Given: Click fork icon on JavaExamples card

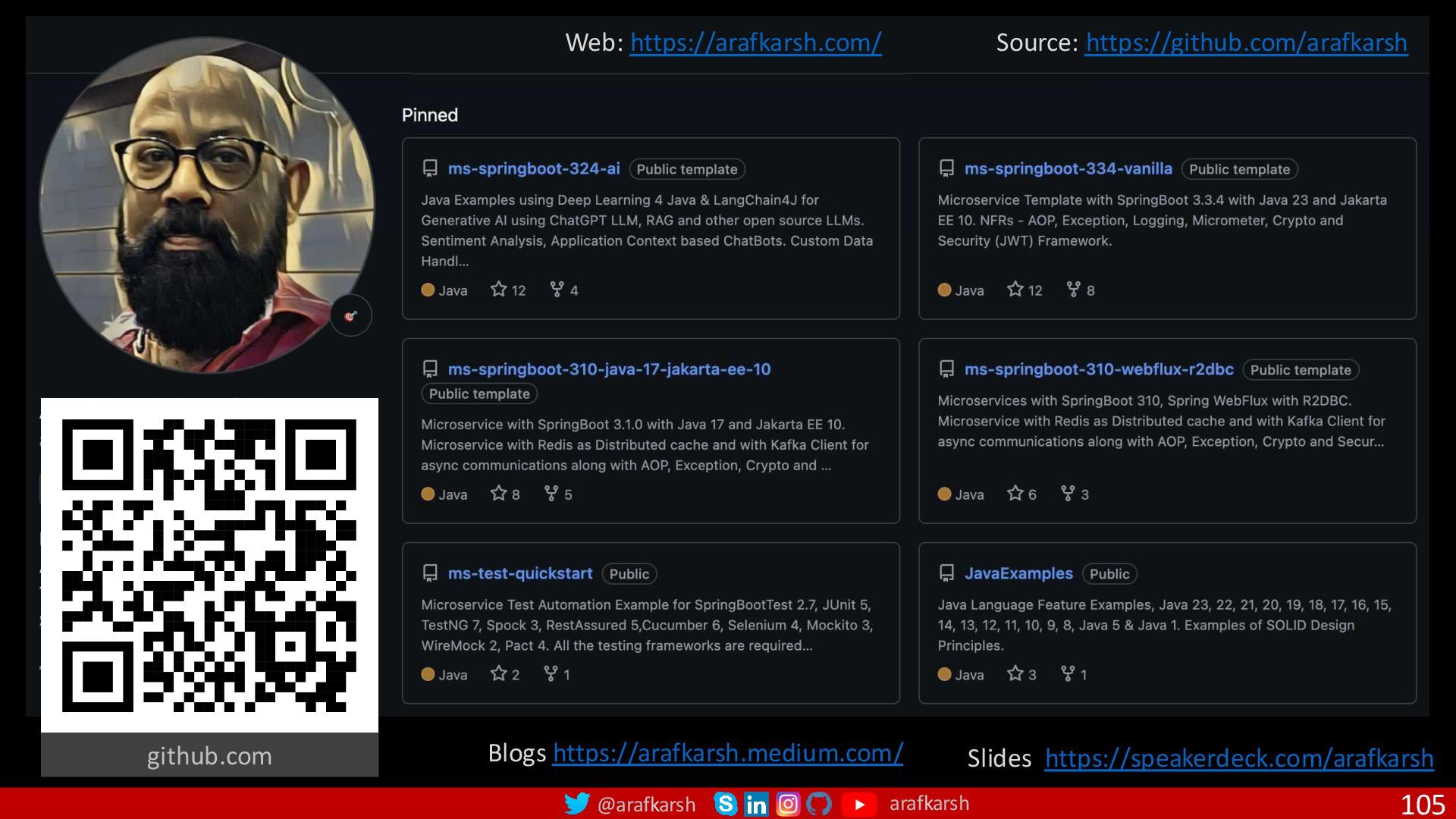Looking at the screenshot, I should pyautogui.click(x=1068, y=673).
